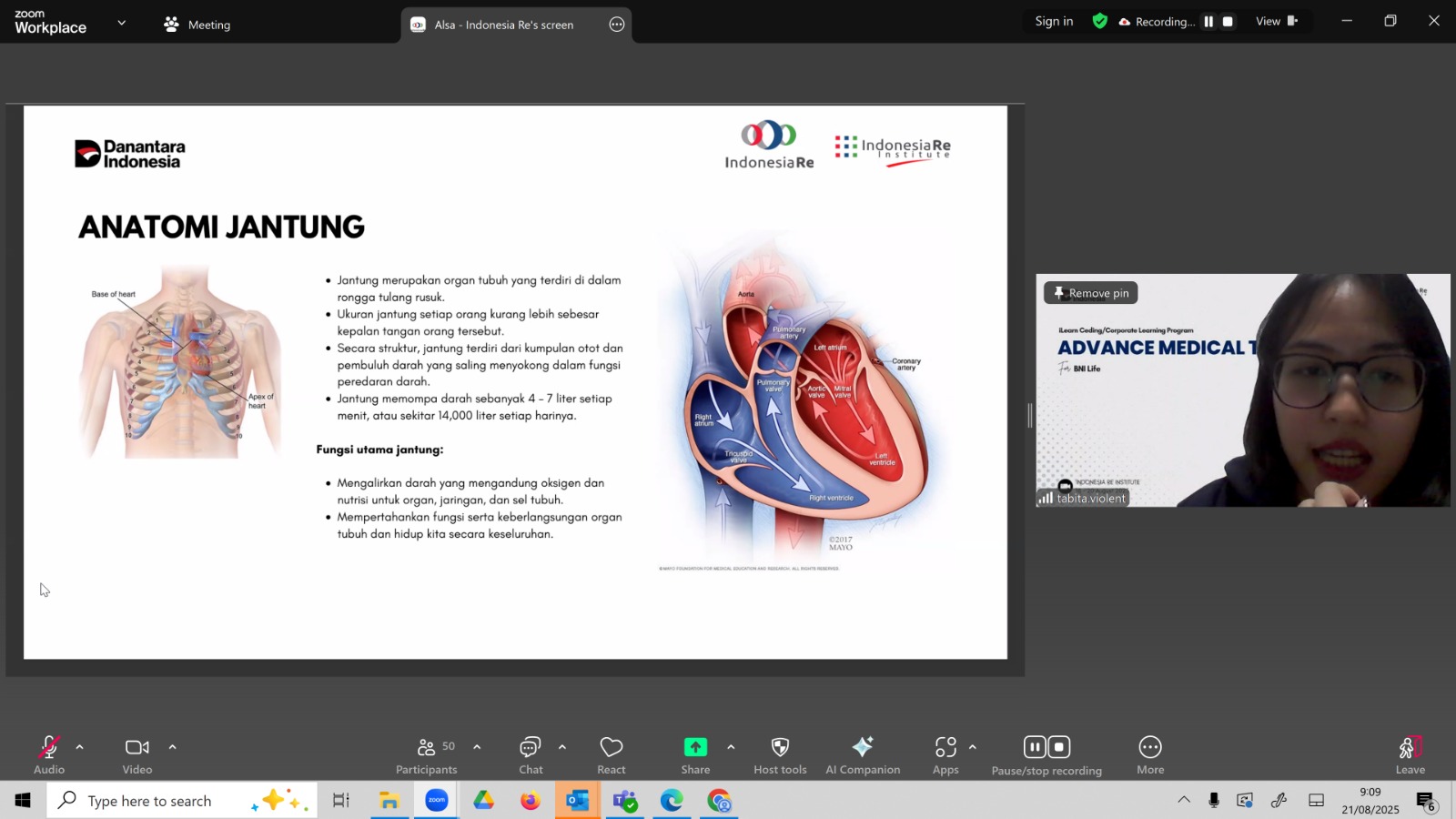Launch the AI Companion
Screen dimensions: 1456x819
(x=862, y=754)
